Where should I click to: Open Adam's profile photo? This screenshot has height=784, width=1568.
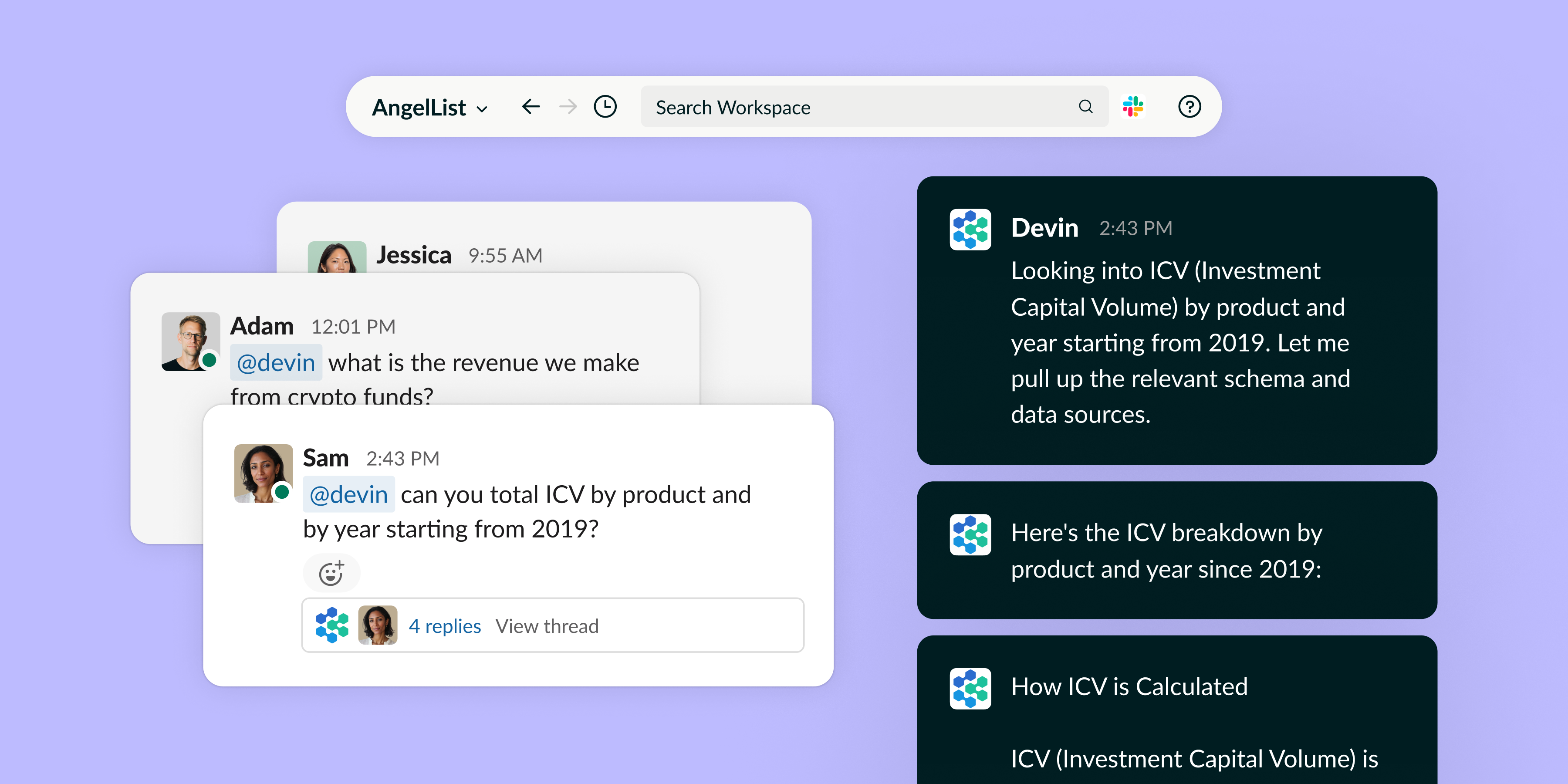pyautogui.click(x=190, y=341)
